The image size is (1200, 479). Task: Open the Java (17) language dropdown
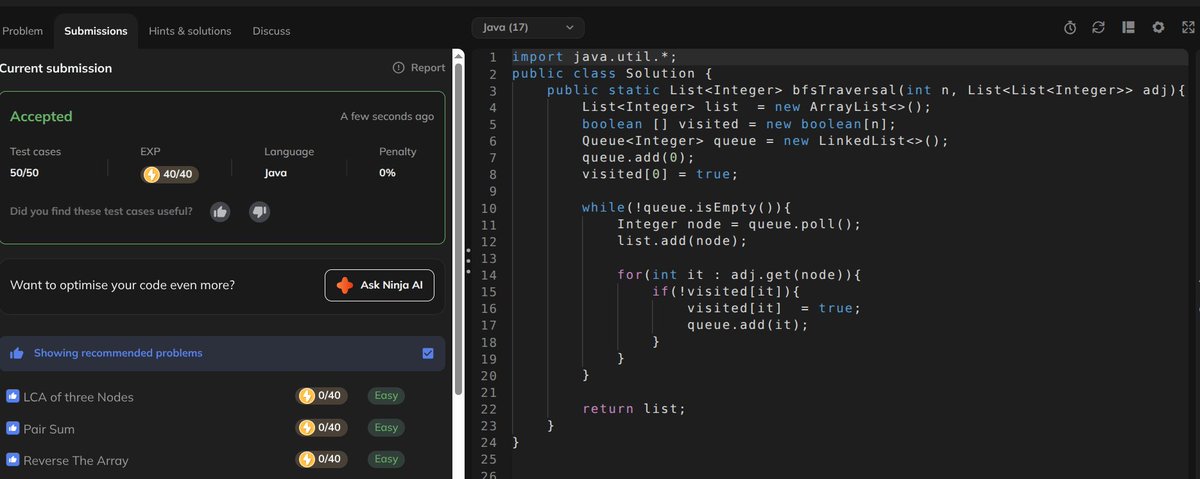coord(528,28)
